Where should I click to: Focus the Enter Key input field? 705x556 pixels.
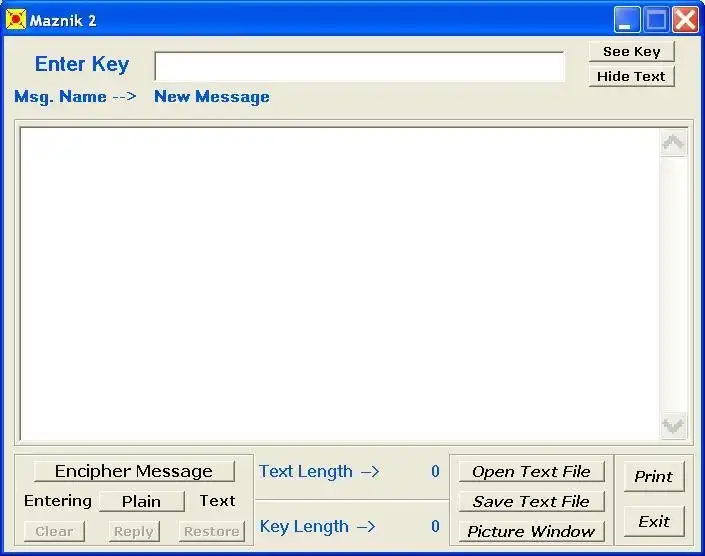coord(359,67)
